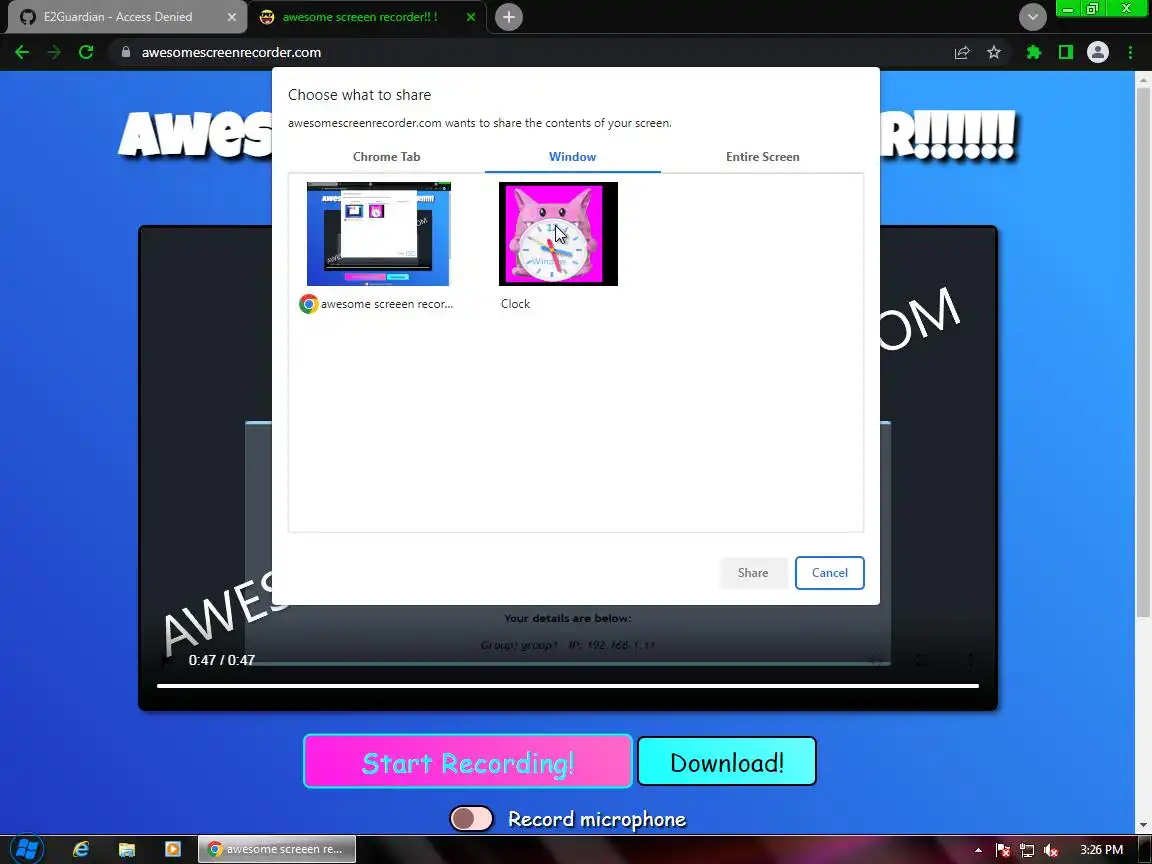The height and width of the screenshot is (864, 1152).
Task: Click the muted volume tray icon
Action: (x=1051, y=850)
